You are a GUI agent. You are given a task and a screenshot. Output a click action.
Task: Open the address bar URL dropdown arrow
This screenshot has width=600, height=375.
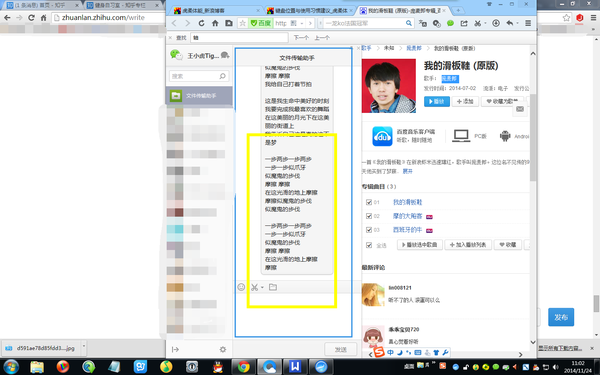click(302, 23)
